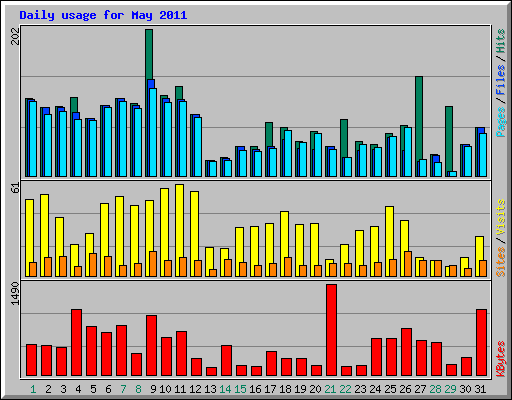Click day 27 on the x-axis
512x400 pixels.
(x=420, y=389)
